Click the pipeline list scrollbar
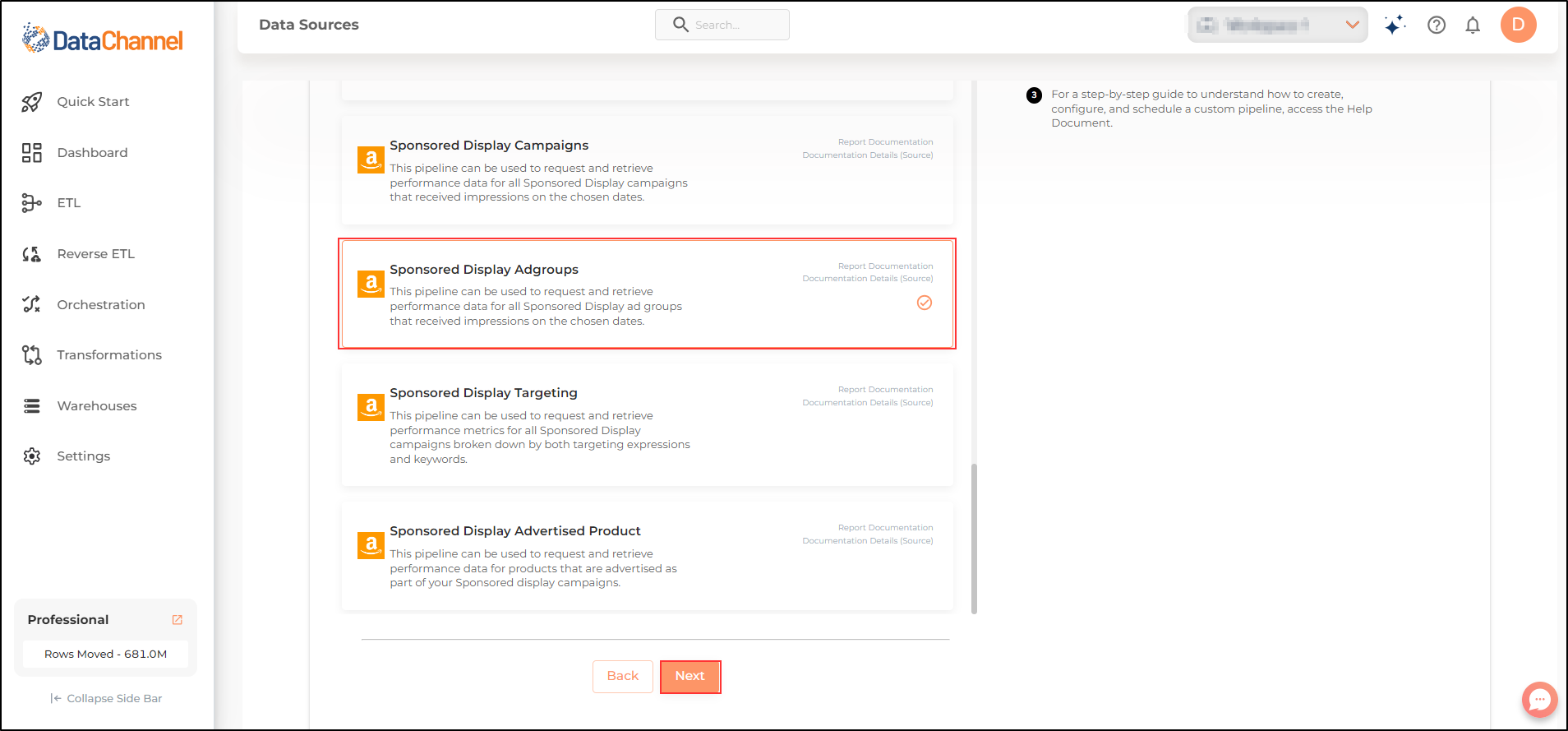 tap(975, 539)
